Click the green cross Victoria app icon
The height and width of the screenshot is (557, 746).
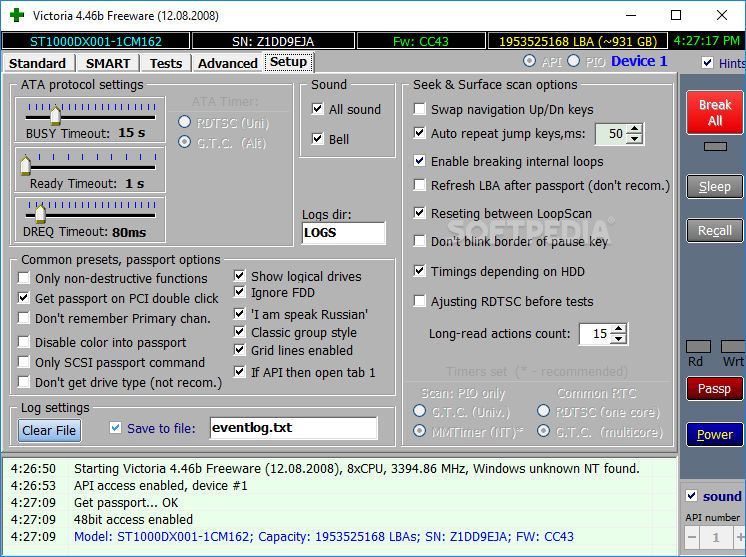pyautogui.click(x=17, y=15)
